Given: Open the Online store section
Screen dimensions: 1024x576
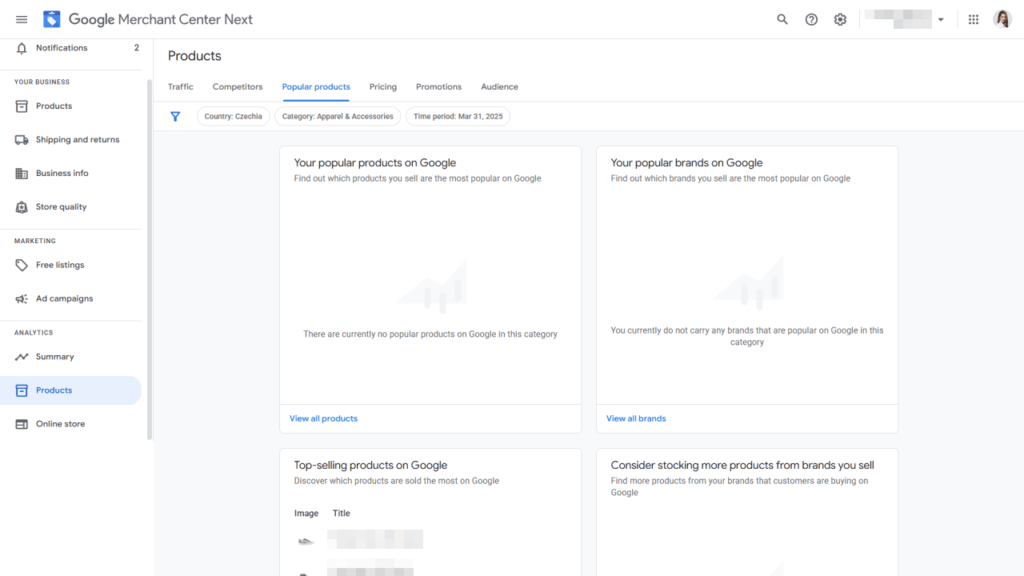Looking at the screenshot, I should [60, 423].
